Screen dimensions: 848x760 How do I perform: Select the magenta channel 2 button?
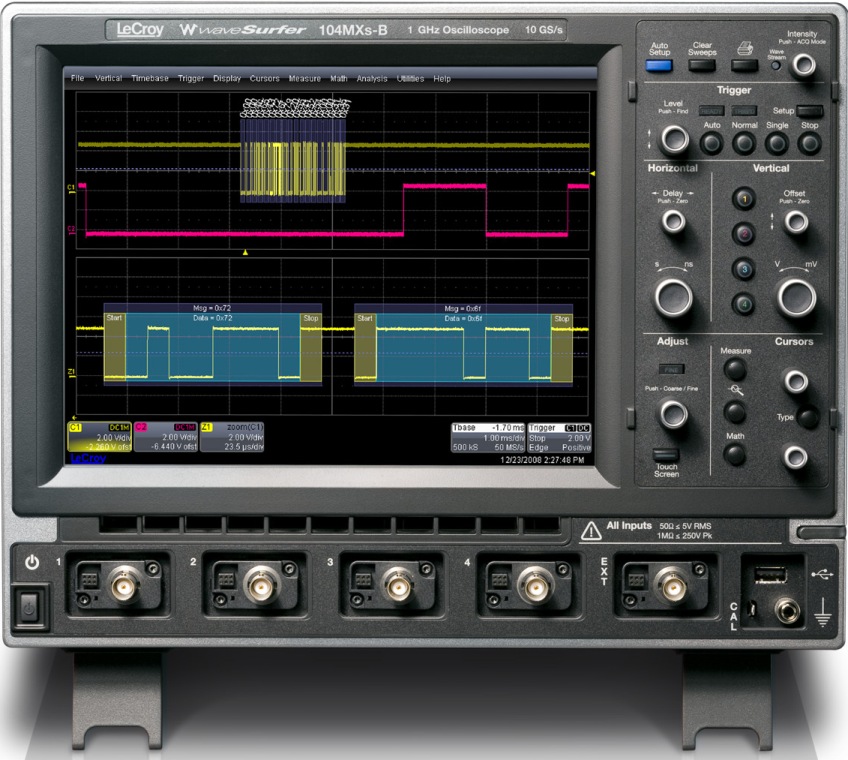click(x=742, y=233)
